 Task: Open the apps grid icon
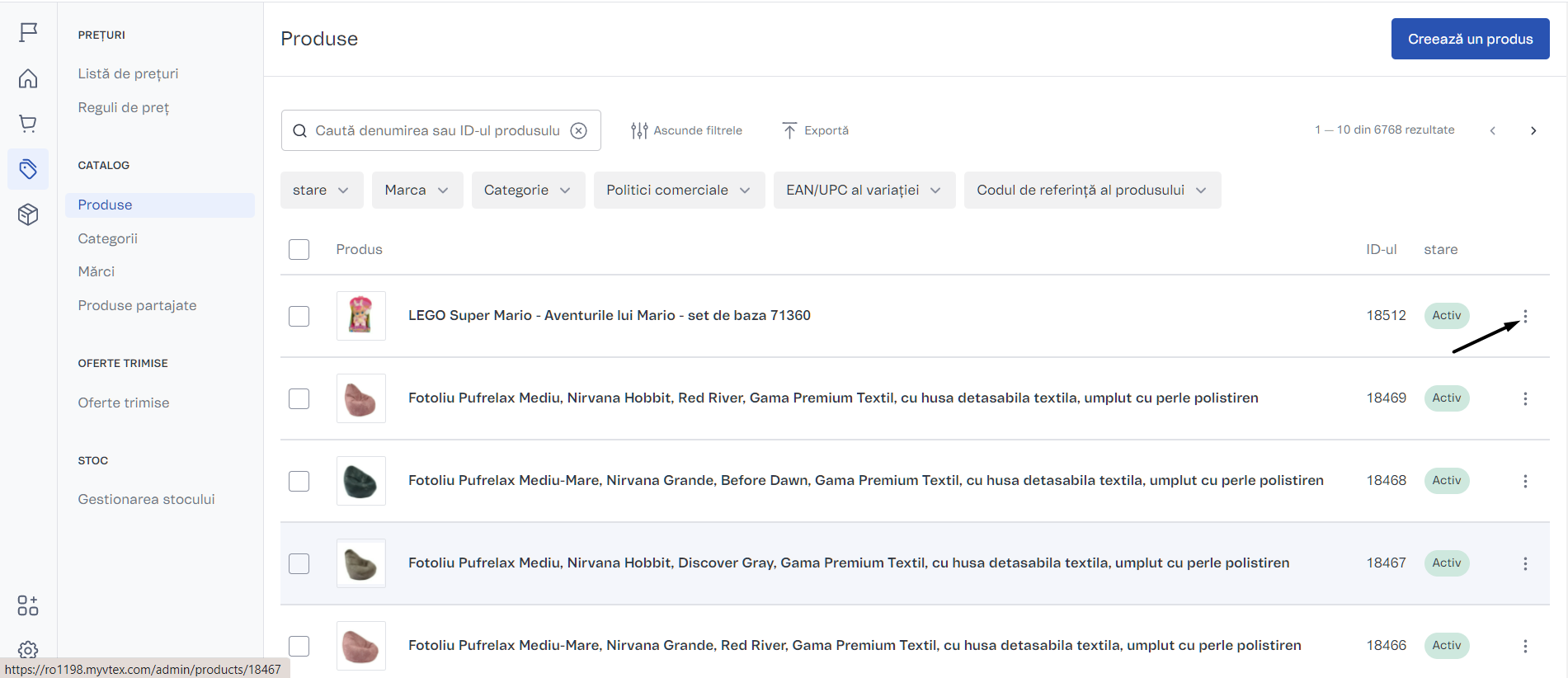[28, 605]
